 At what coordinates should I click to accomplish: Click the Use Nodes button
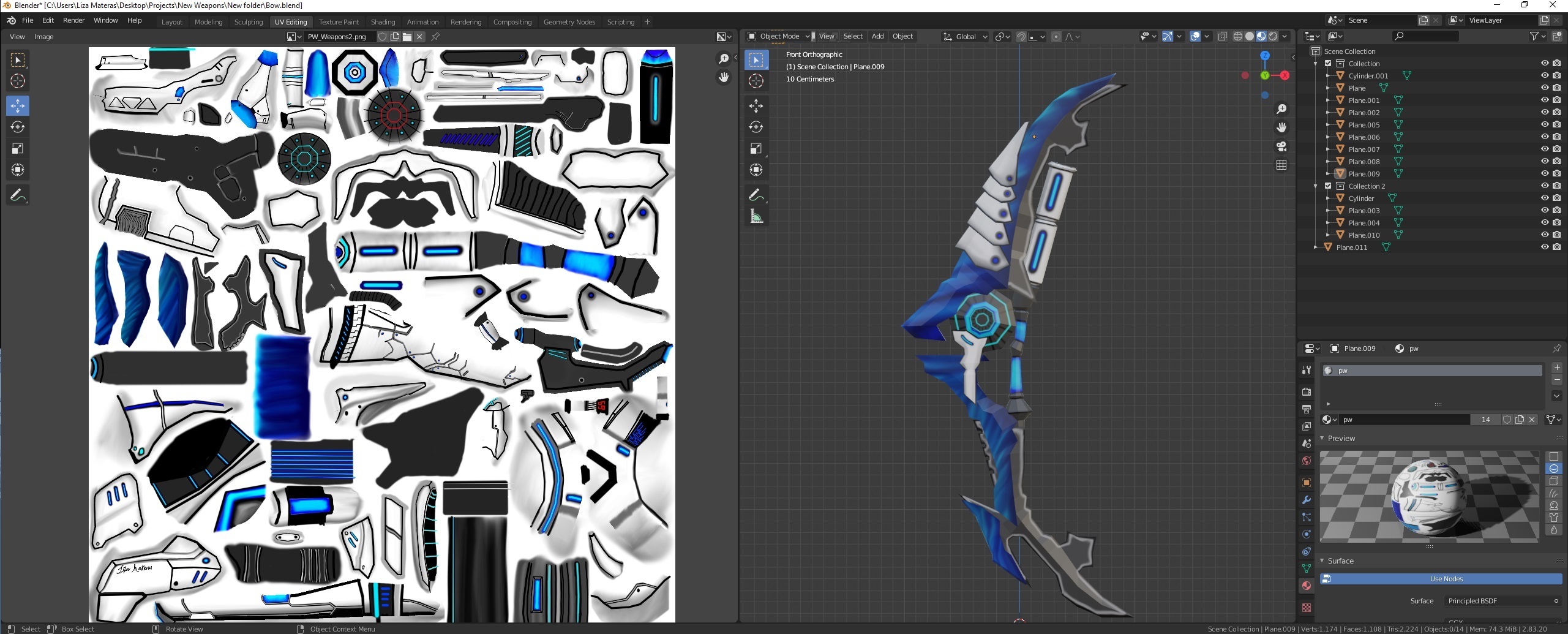point(1446,579)
